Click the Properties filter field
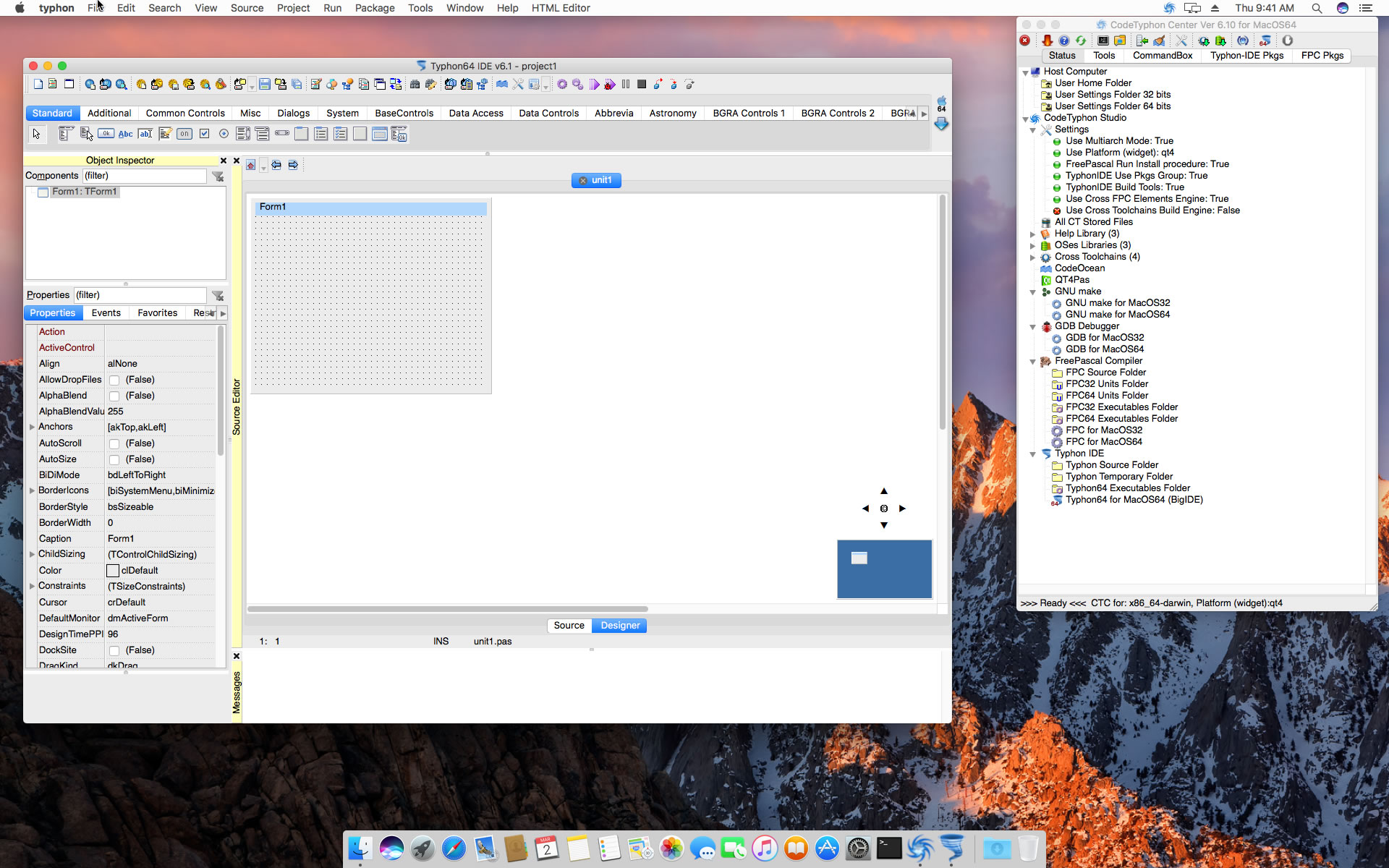Image resolution: width=1389 pixels, height=868 pixels. tap(140, 295)
